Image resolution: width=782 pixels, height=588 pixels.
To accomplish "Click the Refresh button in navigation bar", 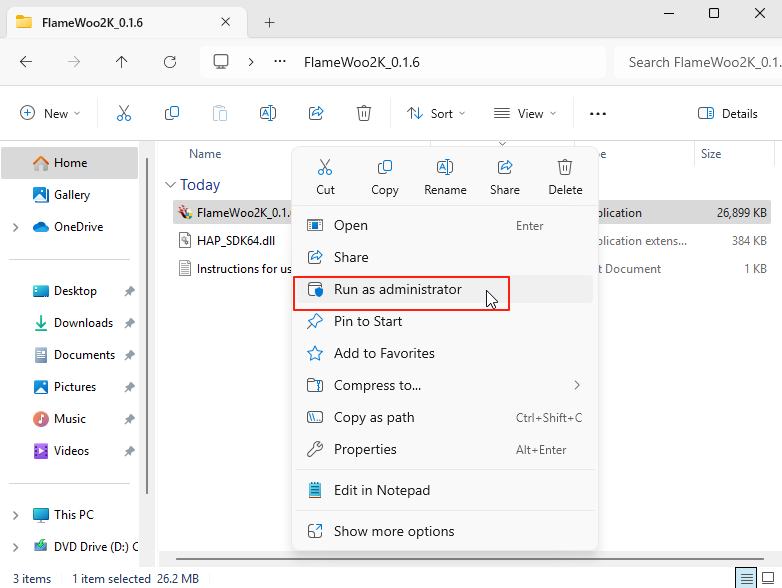I will click(170, 62).
